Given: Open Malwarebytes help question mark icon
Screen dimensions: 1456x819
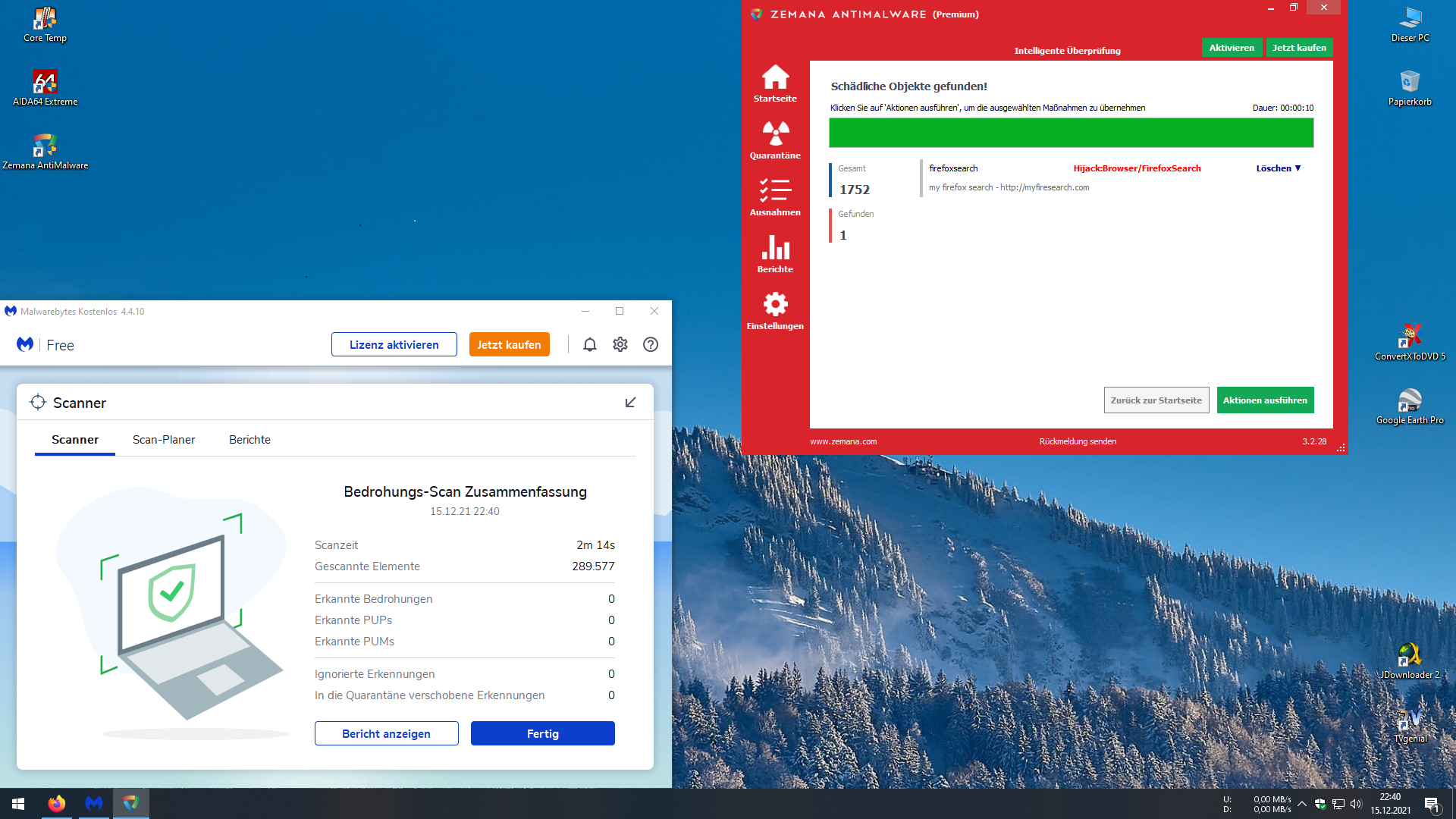Looking at the screenshot, I should click(x=651, y=345).
